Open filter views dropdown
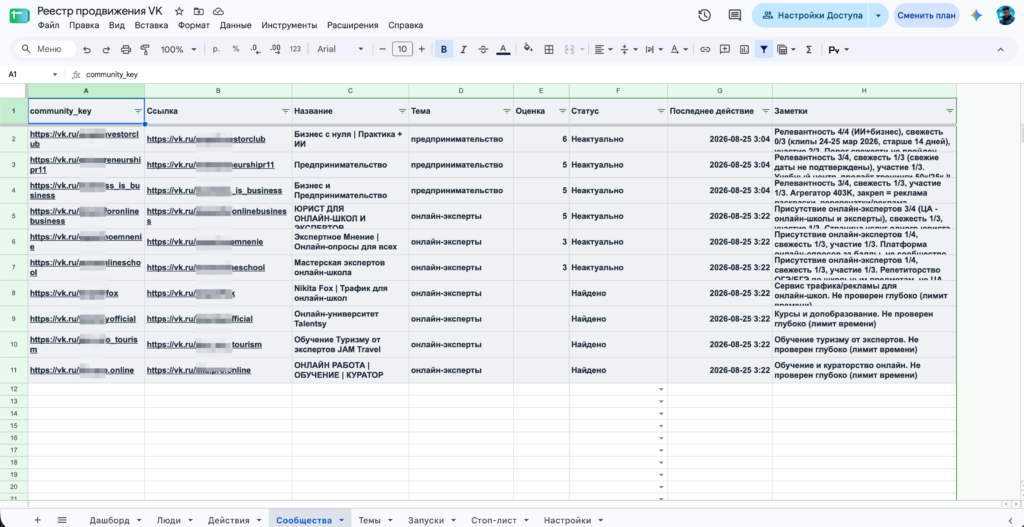Screen dimensions: 1024x527 (x=786, y=49)
